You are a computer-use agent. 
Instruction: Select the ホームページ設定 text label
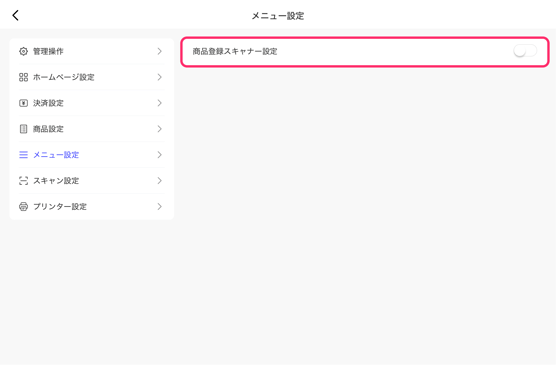pos(63,77)
